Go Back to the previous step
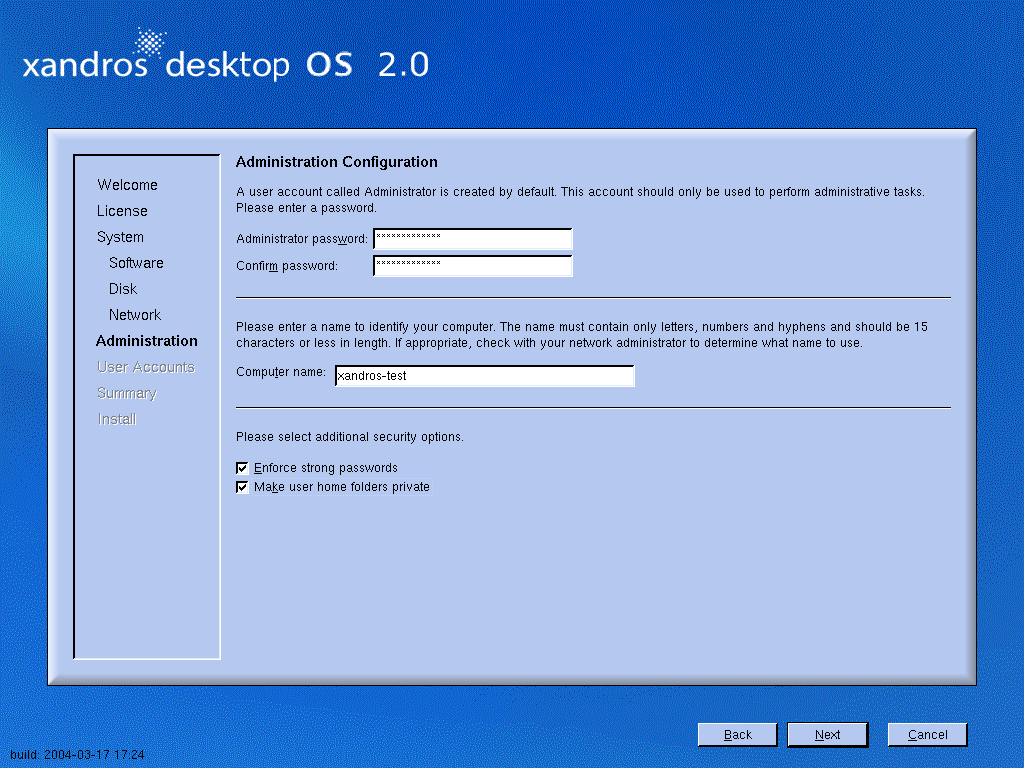The width and height of the screenshot is (1024, 768). click(x=737, y=735)
